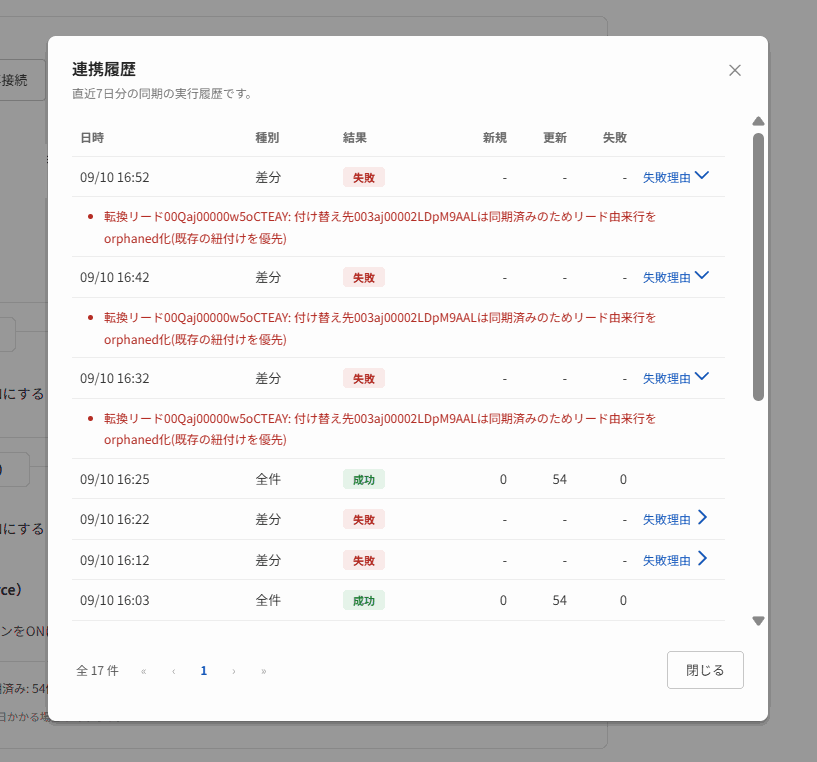Click the 種別 column header
This screenshot has width=817, height=762.
267,138
